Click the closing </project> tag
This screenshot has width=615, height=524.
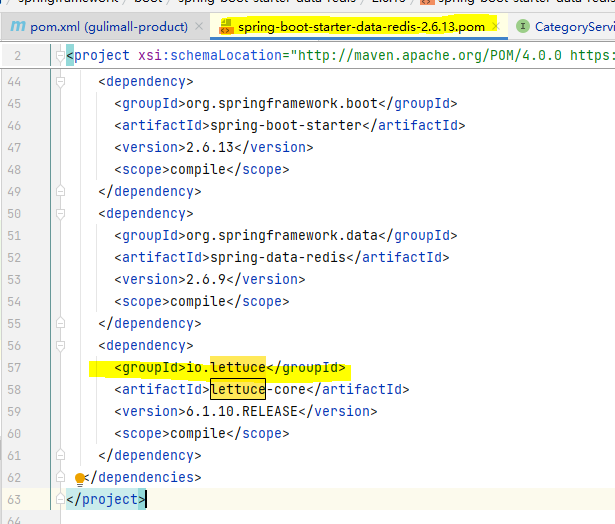(106, 499)
